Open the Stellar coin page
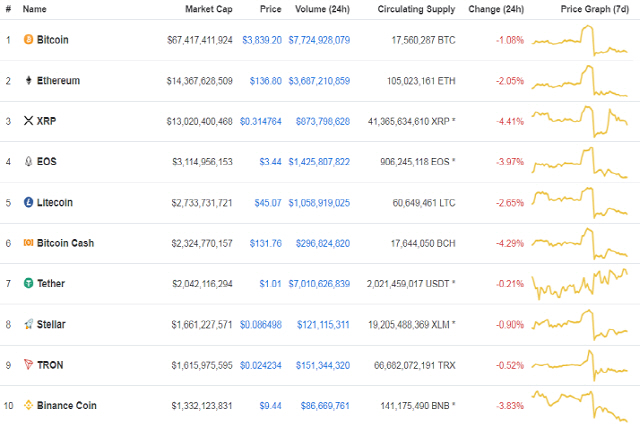This screenshot has width=640, height=425. pyautogui.click(x=51, y=325)
